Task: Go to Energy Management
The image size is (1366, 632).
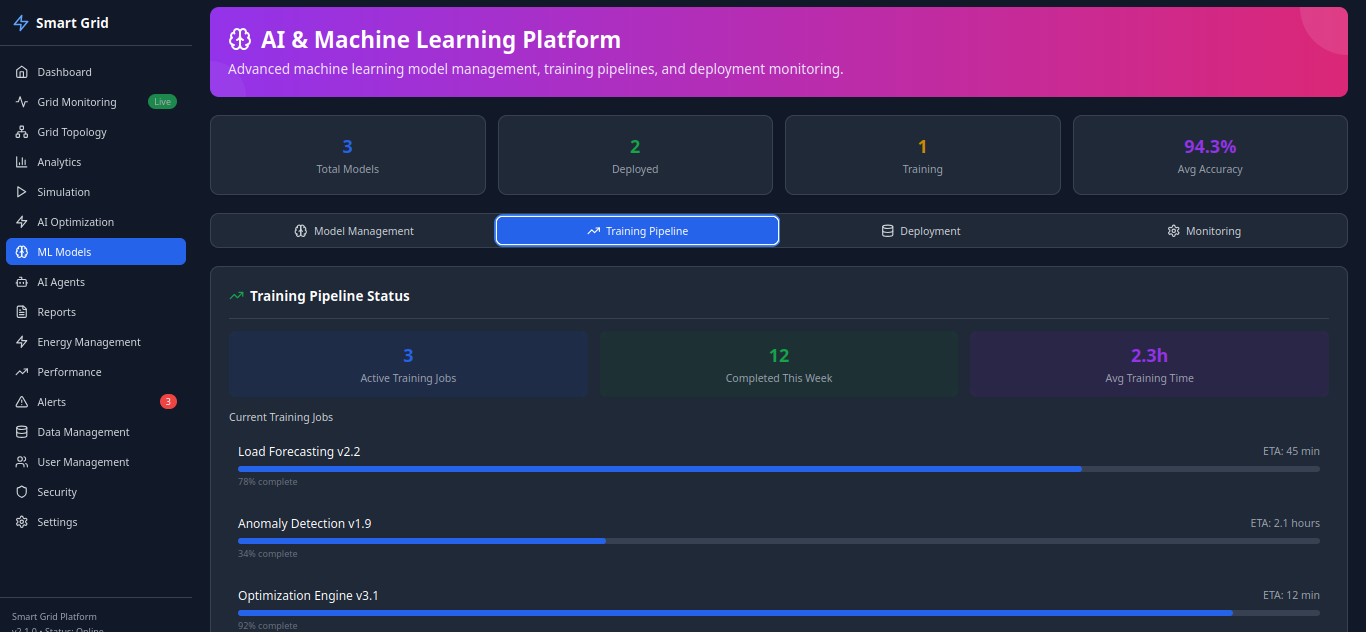Action: tap(96, 342)
